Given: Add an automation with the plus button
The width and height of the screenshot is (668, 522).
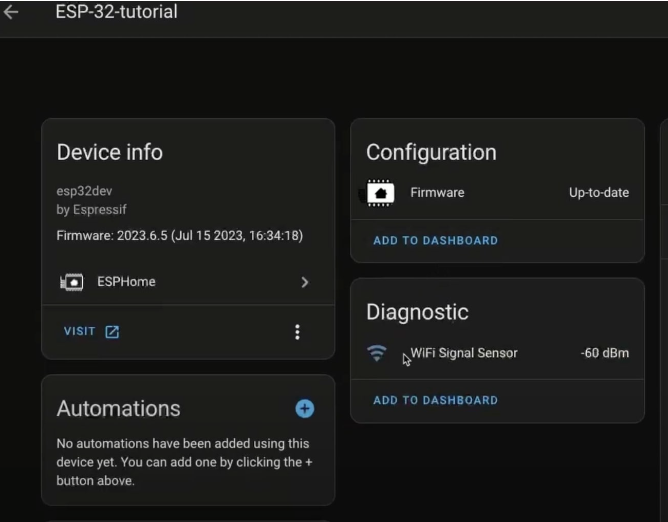Looking at the screenshot, I should coord(305,409).
